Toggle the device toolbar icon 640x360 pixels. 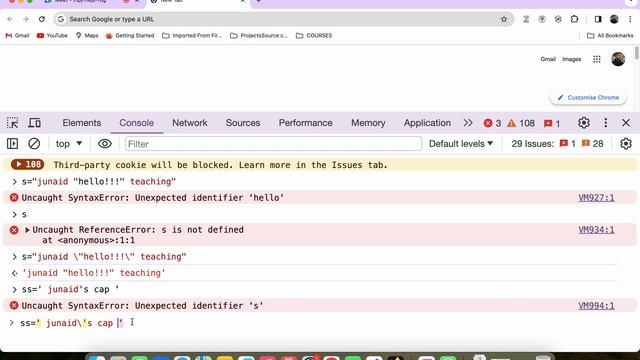(35, 123)
